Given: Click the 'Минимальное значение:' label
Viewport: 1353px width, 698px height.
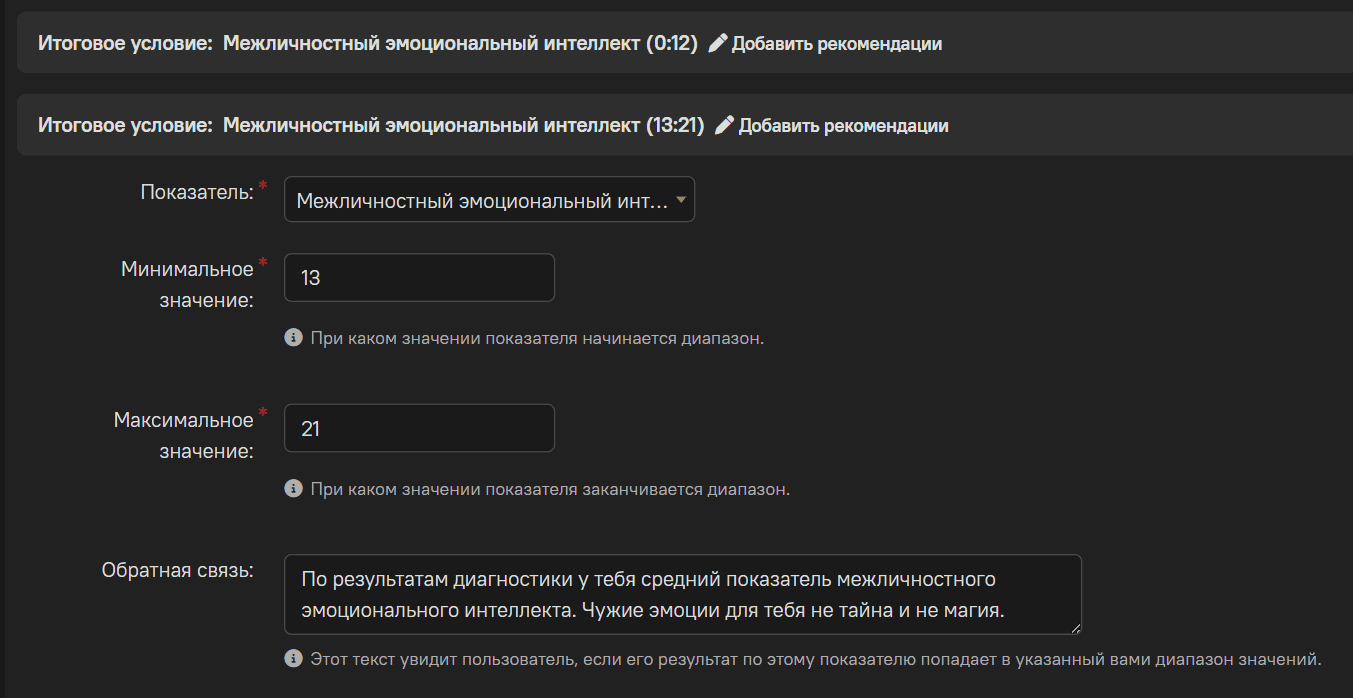Looking at the screenshot, I should pyautogui.click(x=187, y=284).
